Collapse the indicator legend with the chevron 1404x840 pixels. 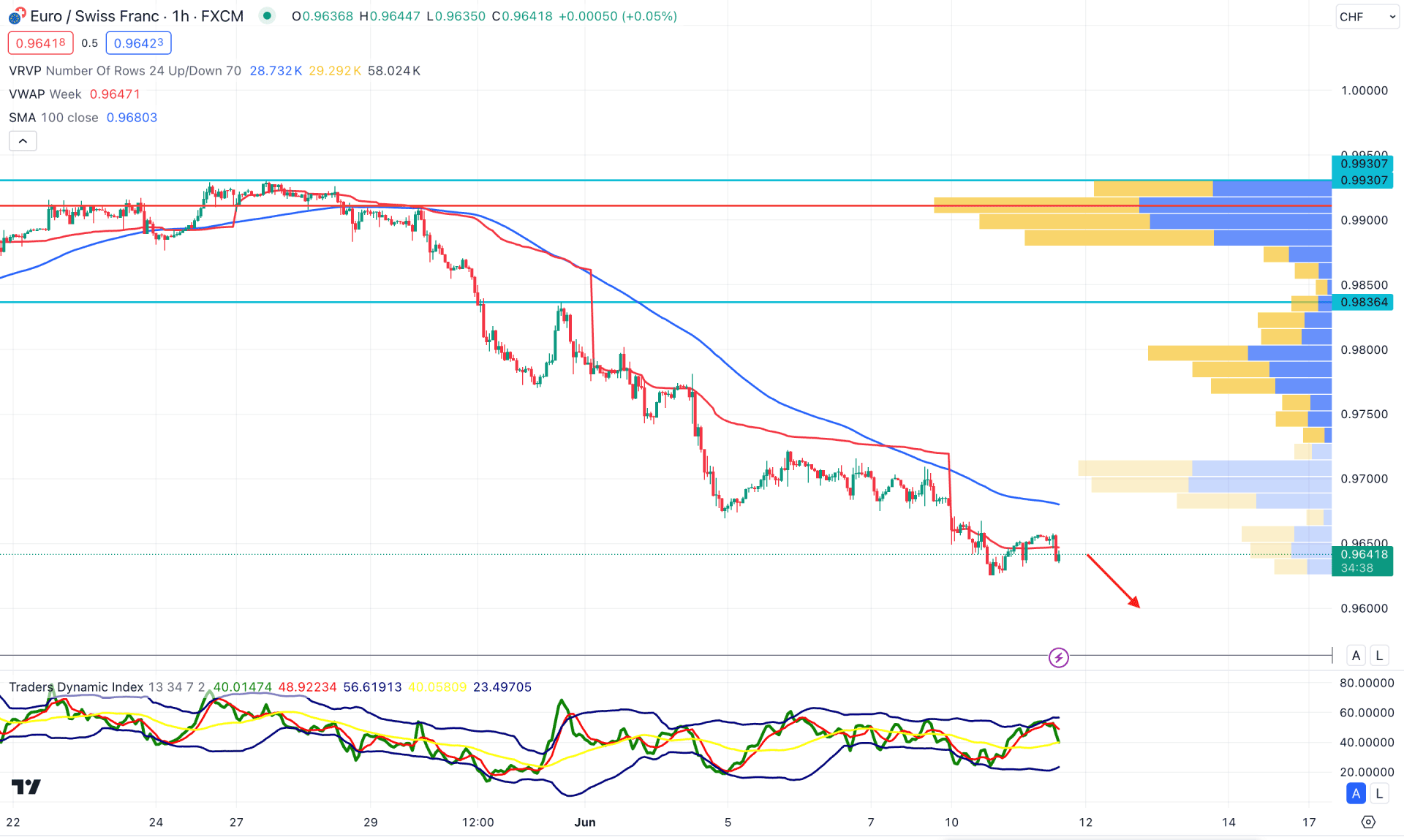23,141
